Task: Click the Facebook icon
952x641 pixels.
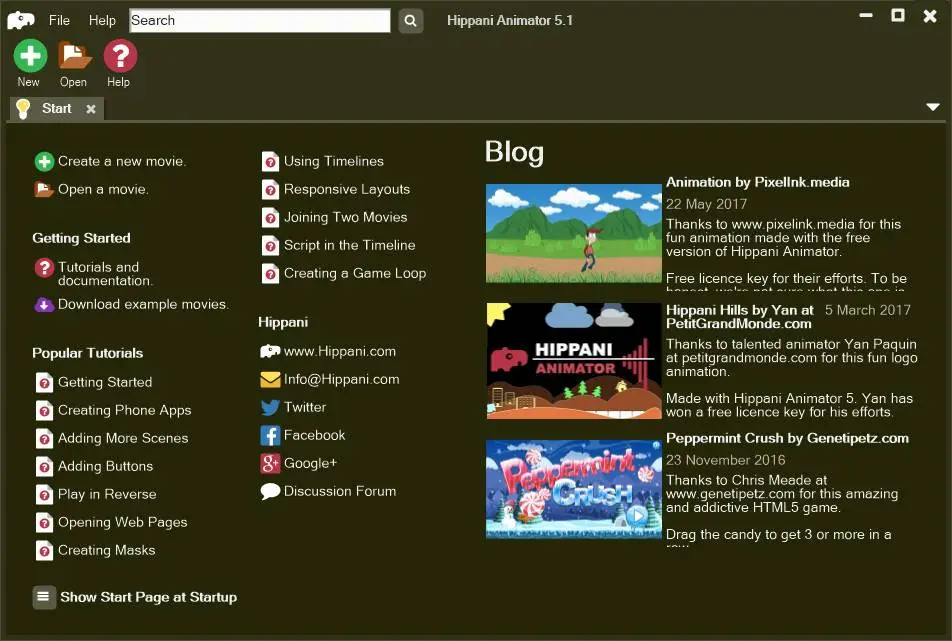Action: point(270,435)
